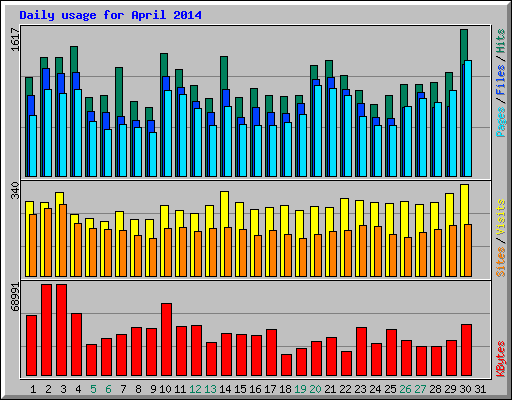Click the red KBytes bar for day 18
The height and width of the screenshot is (400, 512).
point(286,365)
